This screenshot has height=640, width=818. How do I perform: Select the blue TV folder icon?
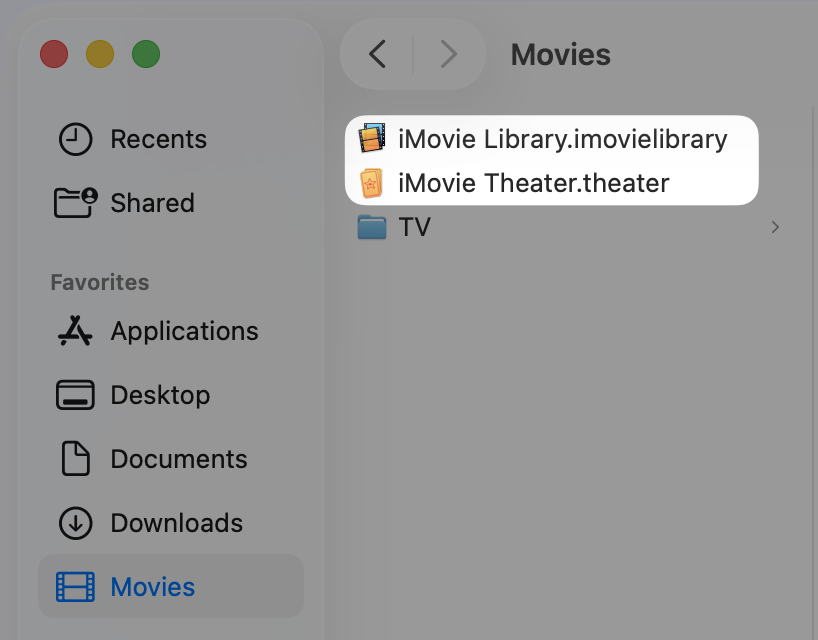(372, 227)
